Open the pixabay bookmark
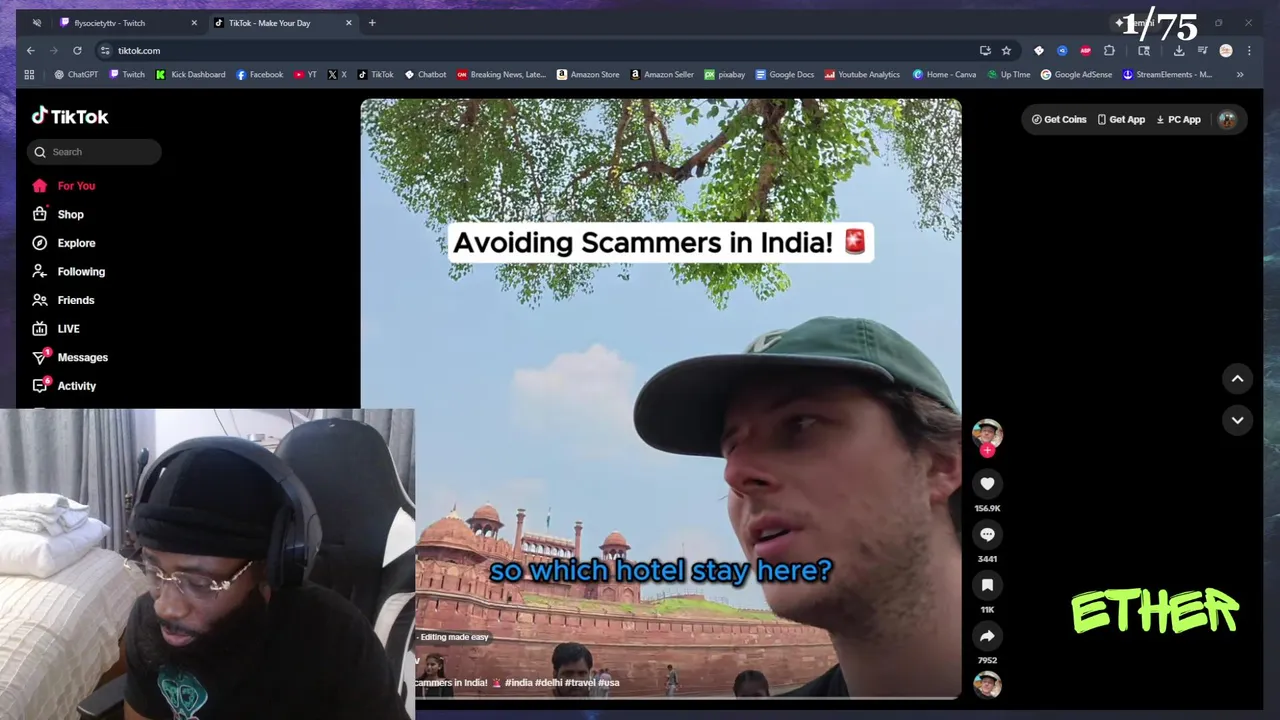Screen dimensions: 1280x720 click(725, 75)
